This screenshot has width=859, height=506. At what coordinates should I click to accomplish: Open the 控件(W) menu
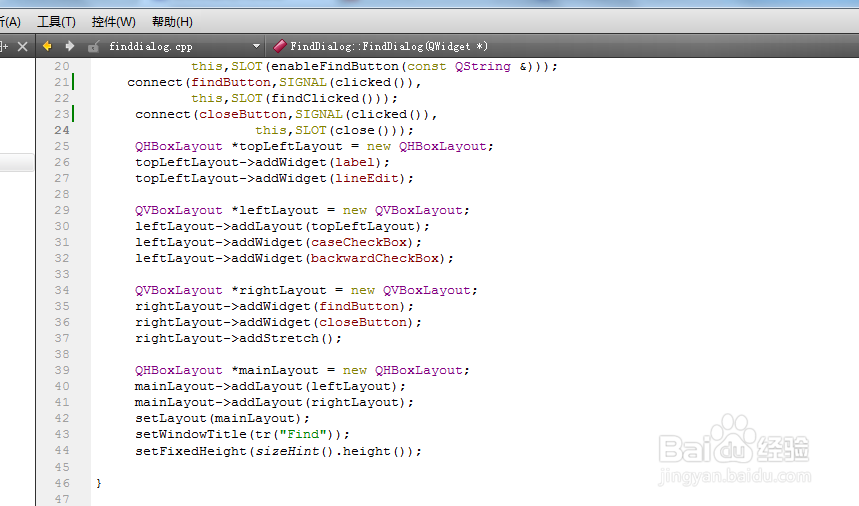coord(113,22)
